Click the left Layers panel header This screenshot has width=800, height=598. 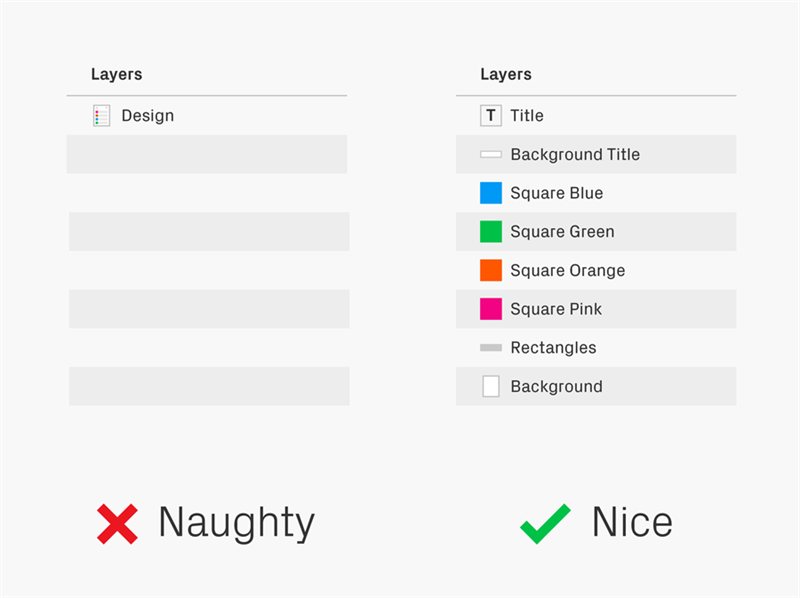coord(116,74)
